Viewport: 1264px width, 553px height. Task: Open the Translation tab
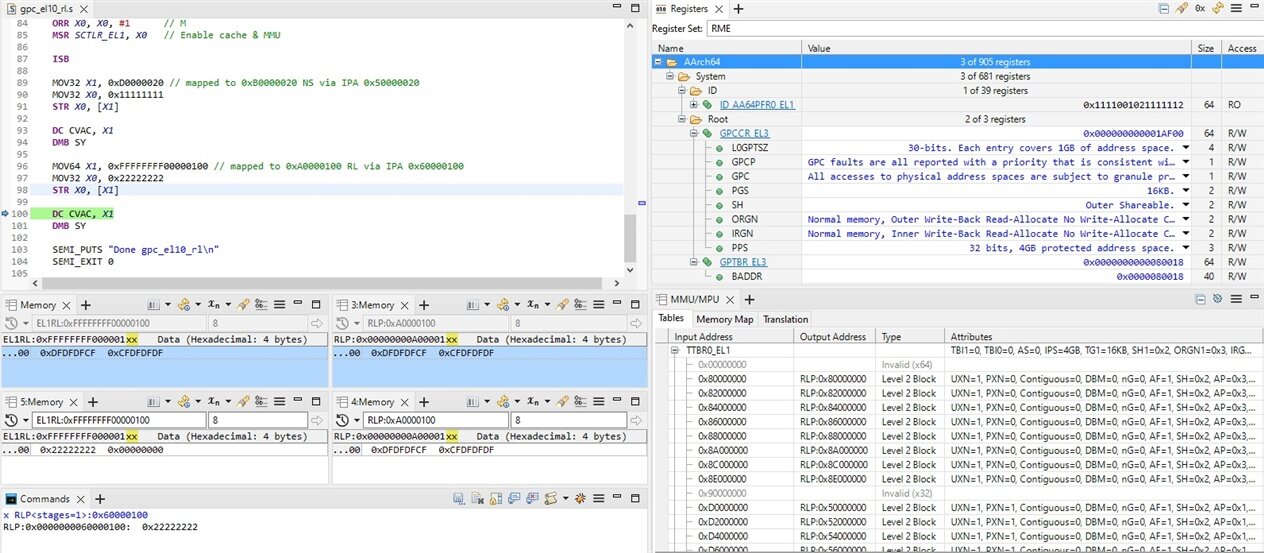pos(785,319)
